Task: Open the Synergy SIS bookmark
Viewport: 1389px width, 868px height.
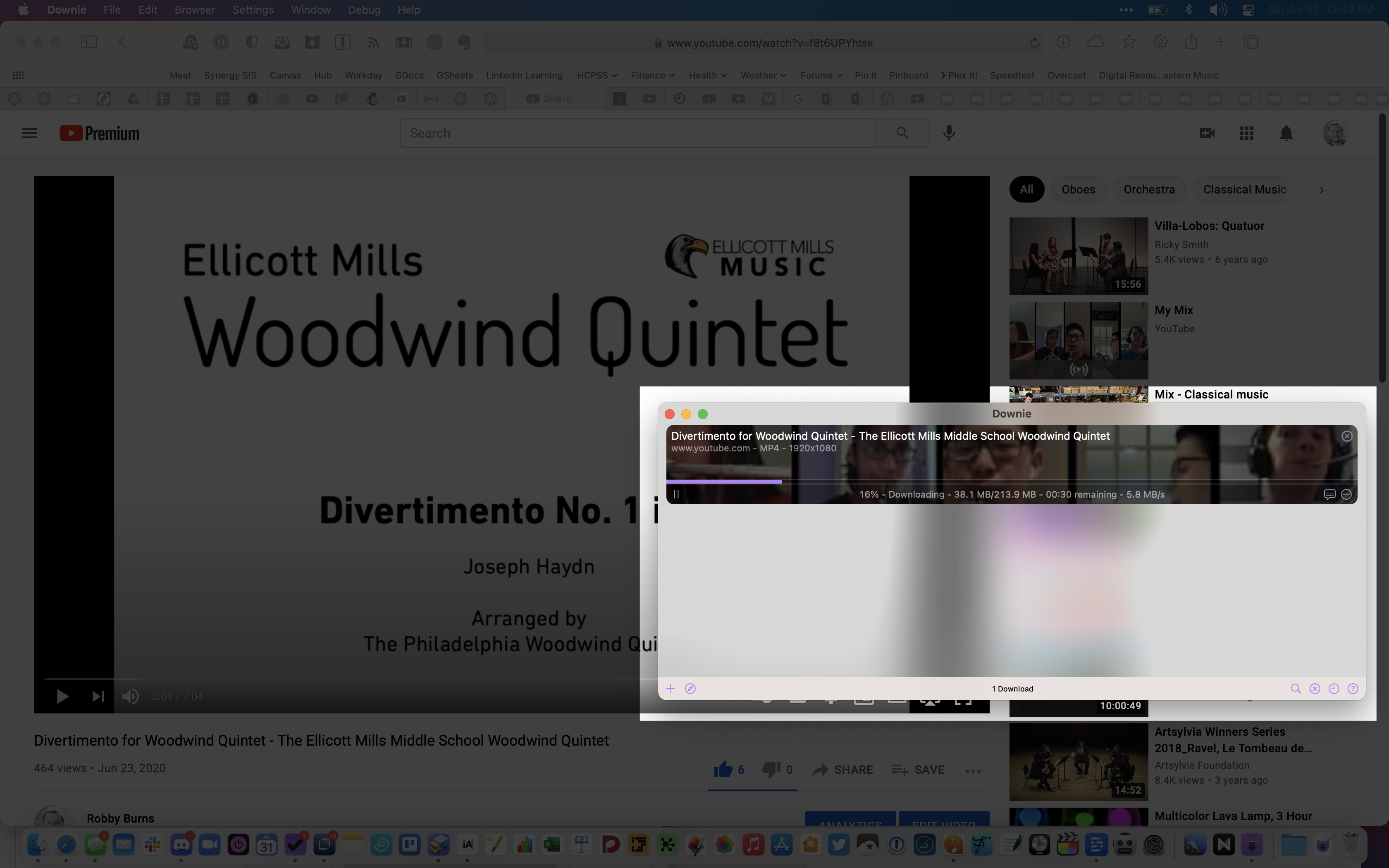Action: pos(230,75)
